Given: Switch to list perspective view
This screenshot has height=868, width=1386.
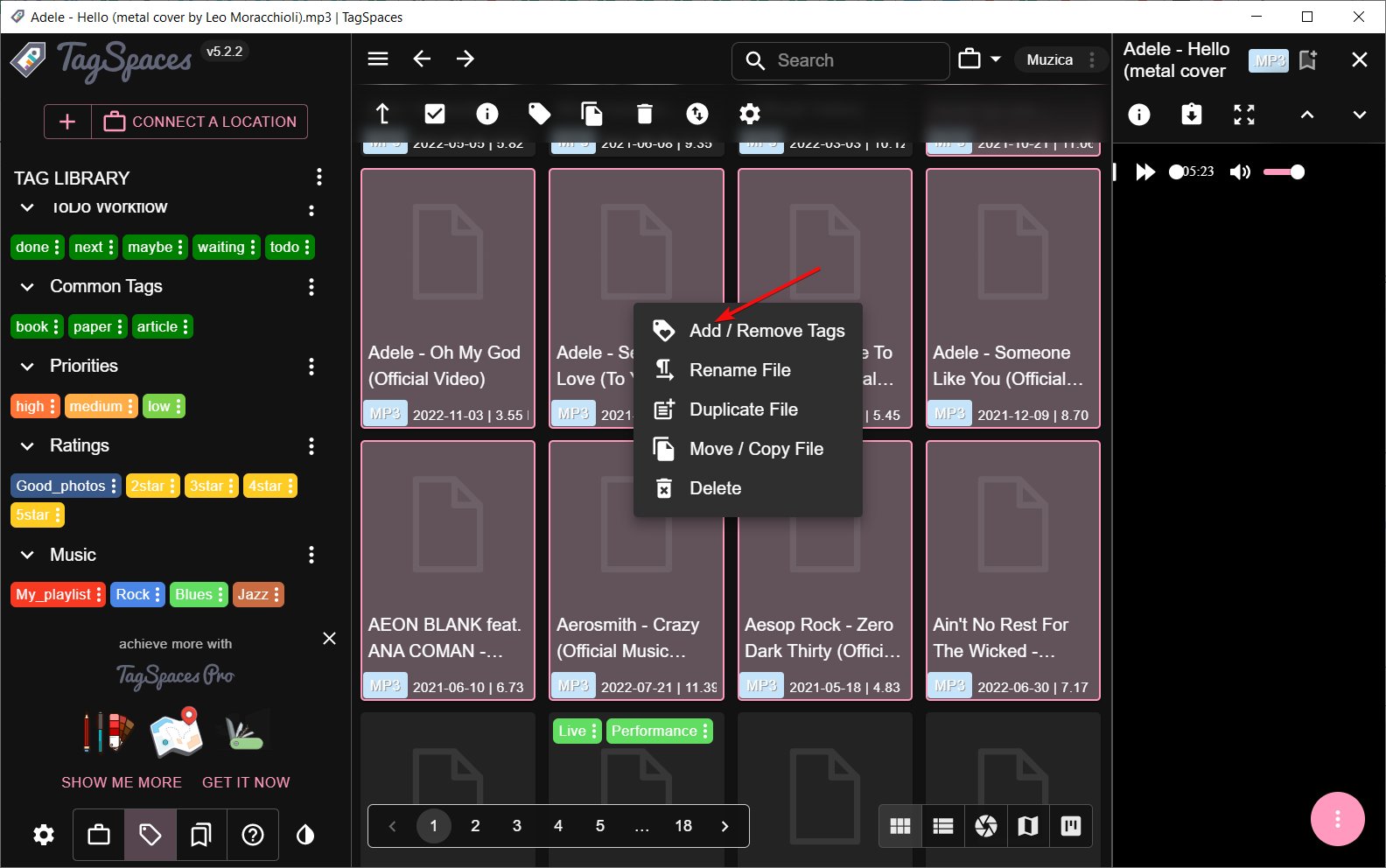Looking at the screenshot, I should click(943, 826).
